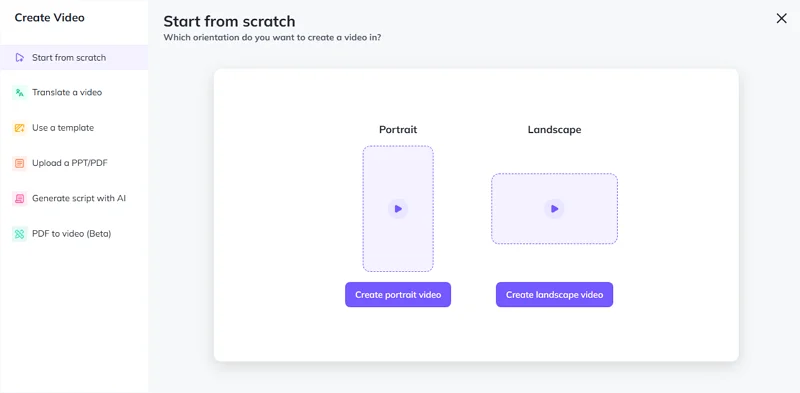Click the play icon in Portrait preview

pos(398,209)
